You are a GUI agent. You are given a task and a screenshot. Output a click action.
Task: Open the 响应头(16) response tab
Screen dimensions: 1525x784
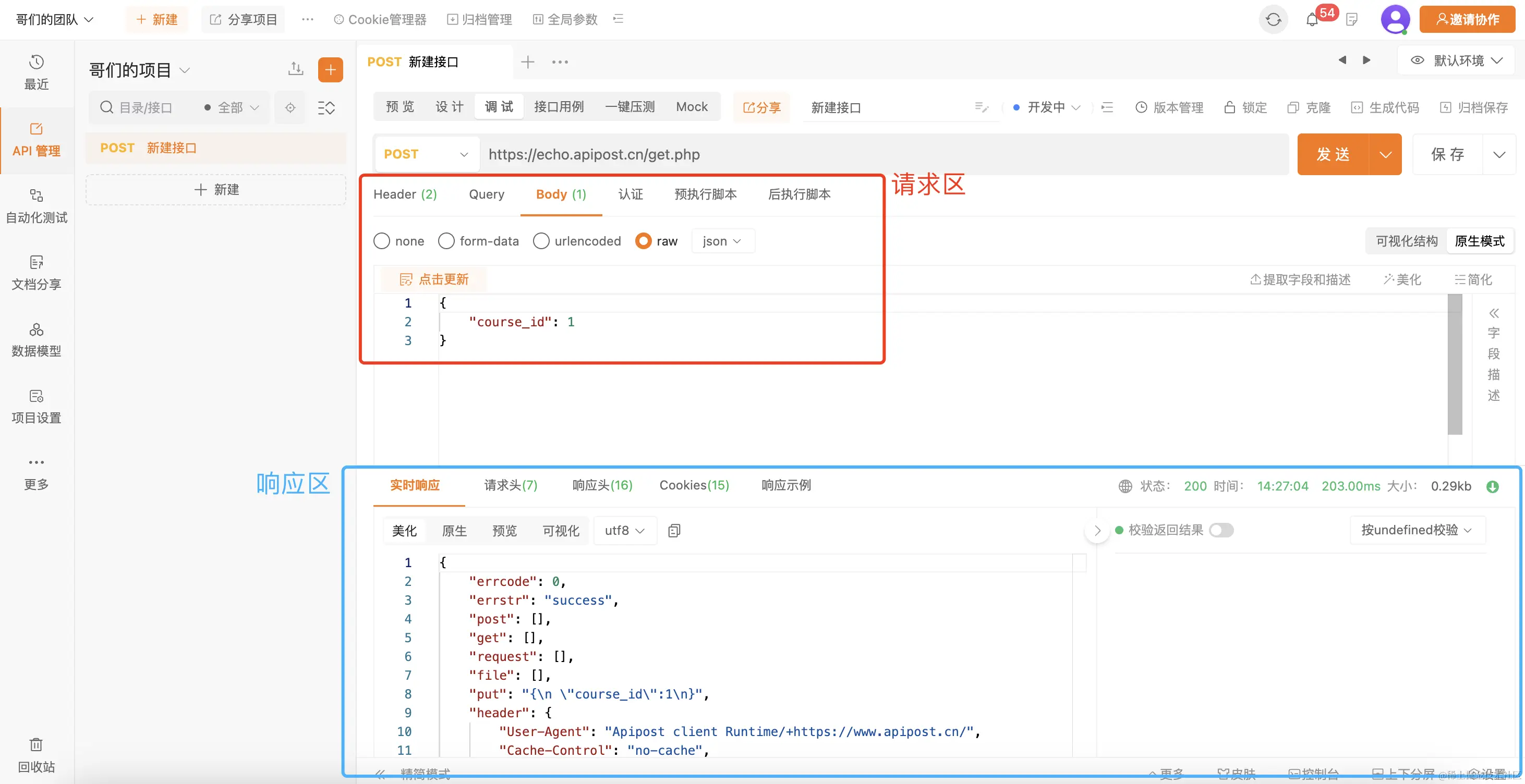pyautogui.click(x=602, y=485)
